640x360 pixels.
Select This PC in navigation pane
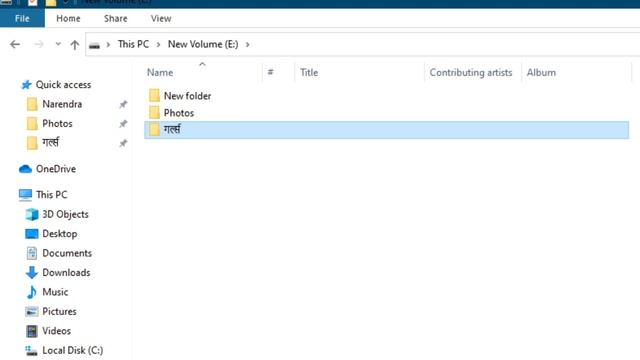point(51,195)
